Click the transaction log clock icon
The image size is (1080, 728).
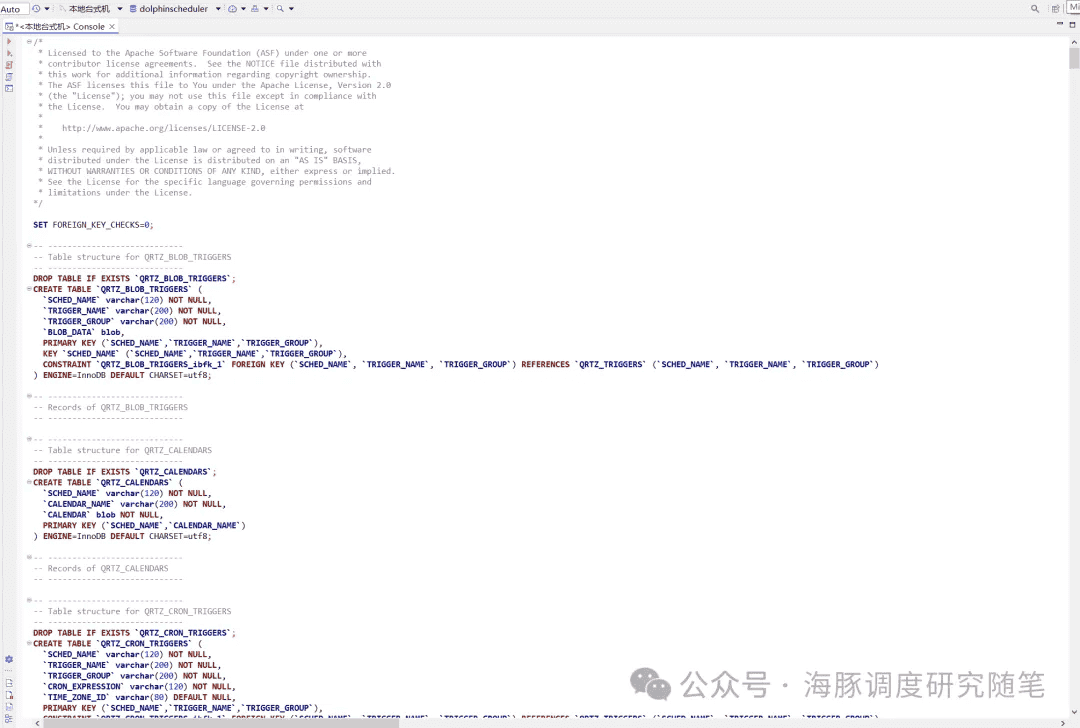tap(36, 8)
